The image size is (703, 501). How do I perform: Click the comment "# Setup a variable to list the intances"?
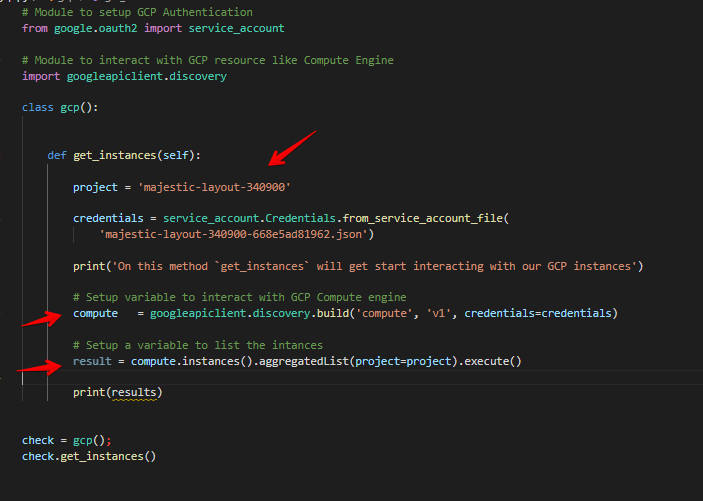[x=198, y=345]
